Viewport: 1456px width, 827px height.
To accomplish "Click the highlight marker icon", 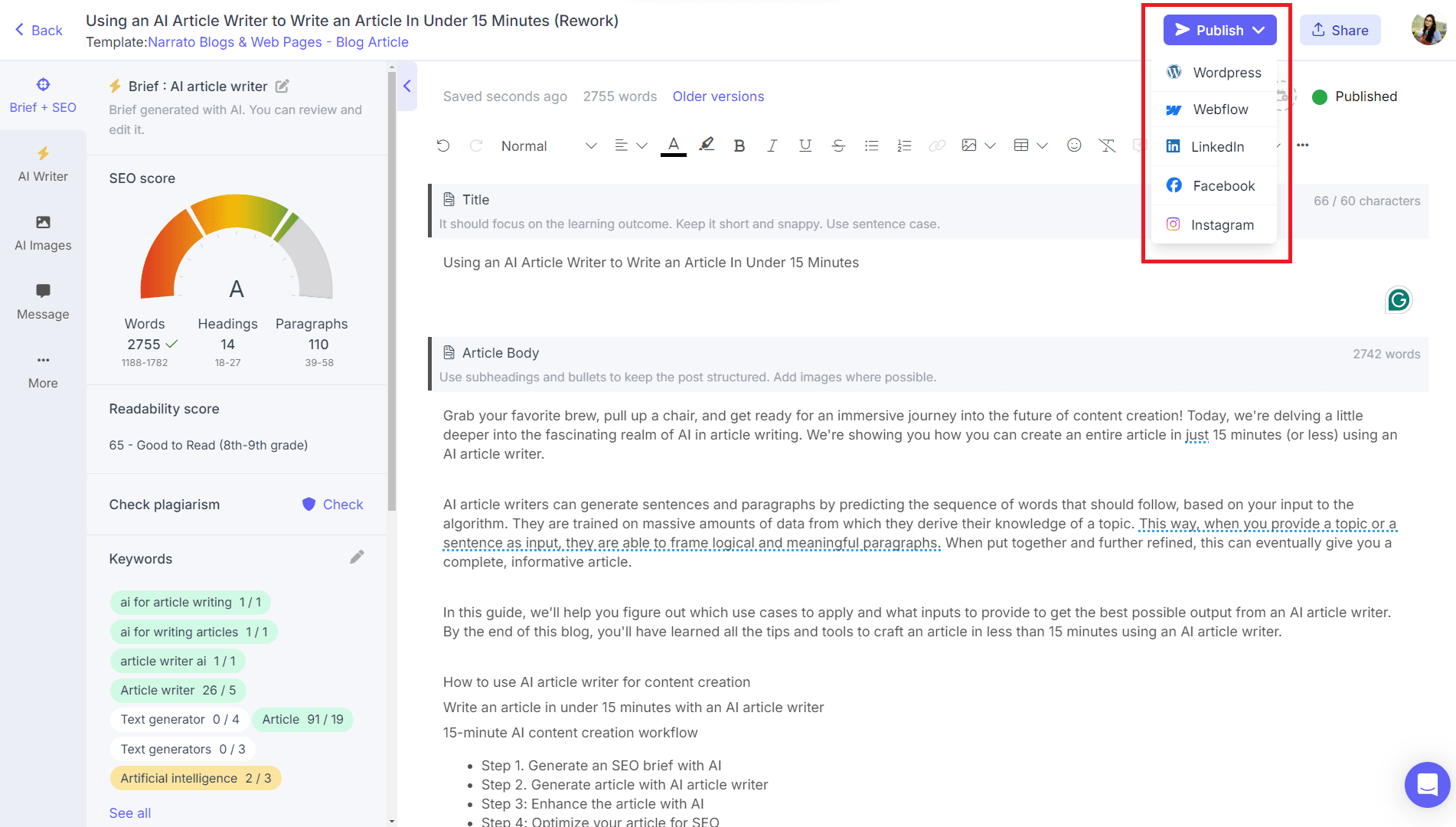I will point(707,145).
